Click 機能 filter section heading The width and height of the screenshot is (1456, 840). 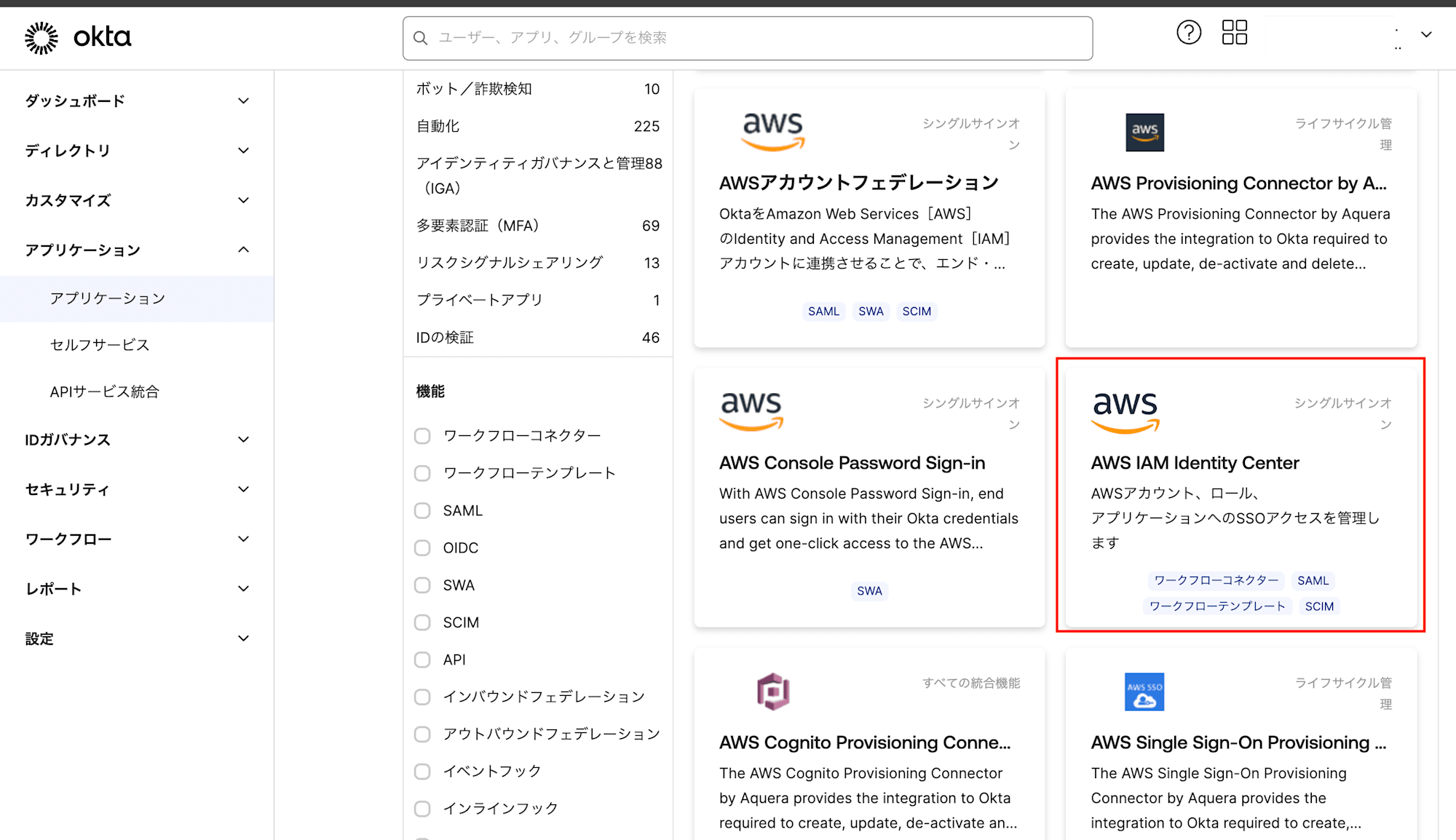[430, 392]
